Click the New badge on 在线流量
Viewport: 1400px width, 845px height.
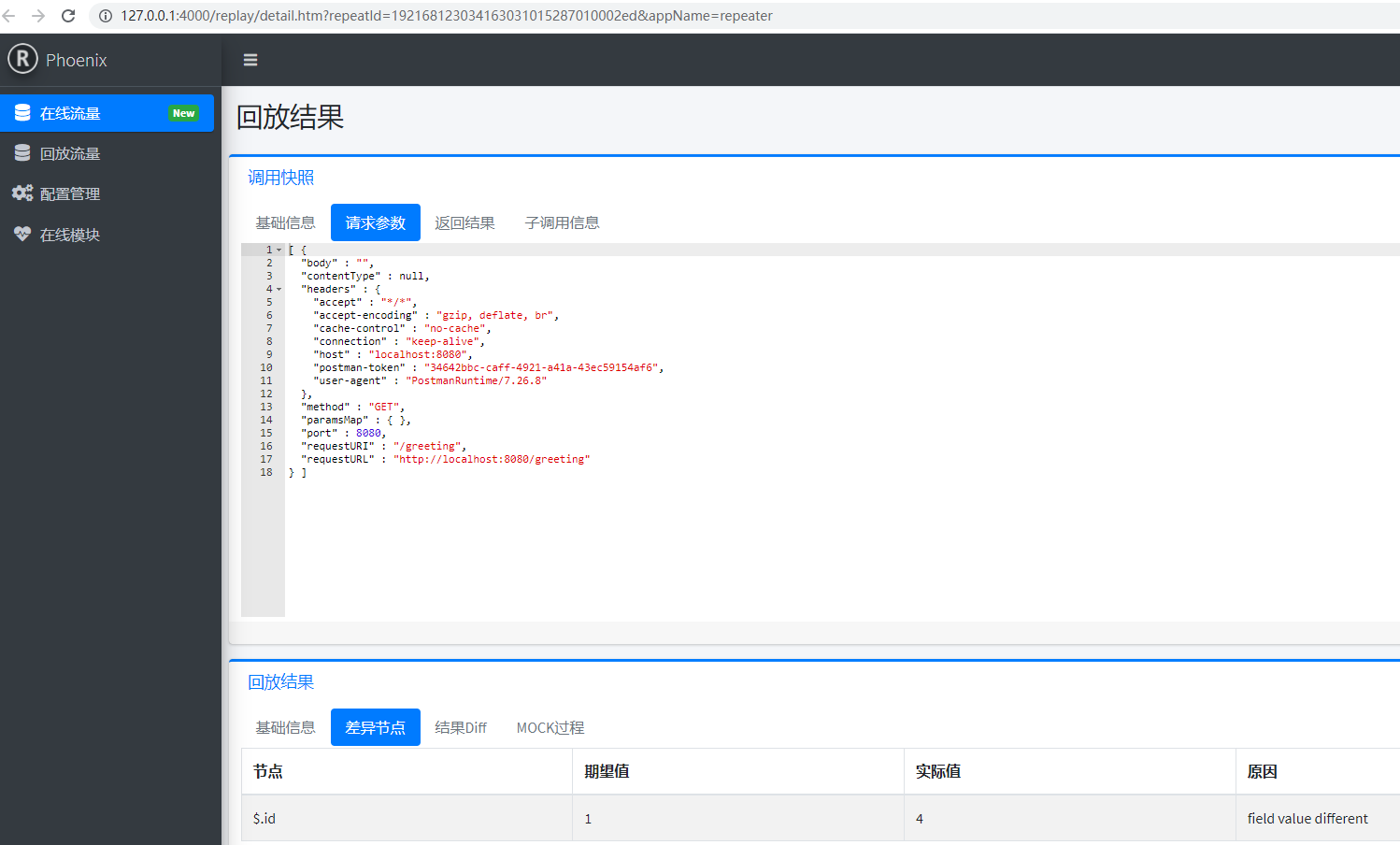coord(183,112)
